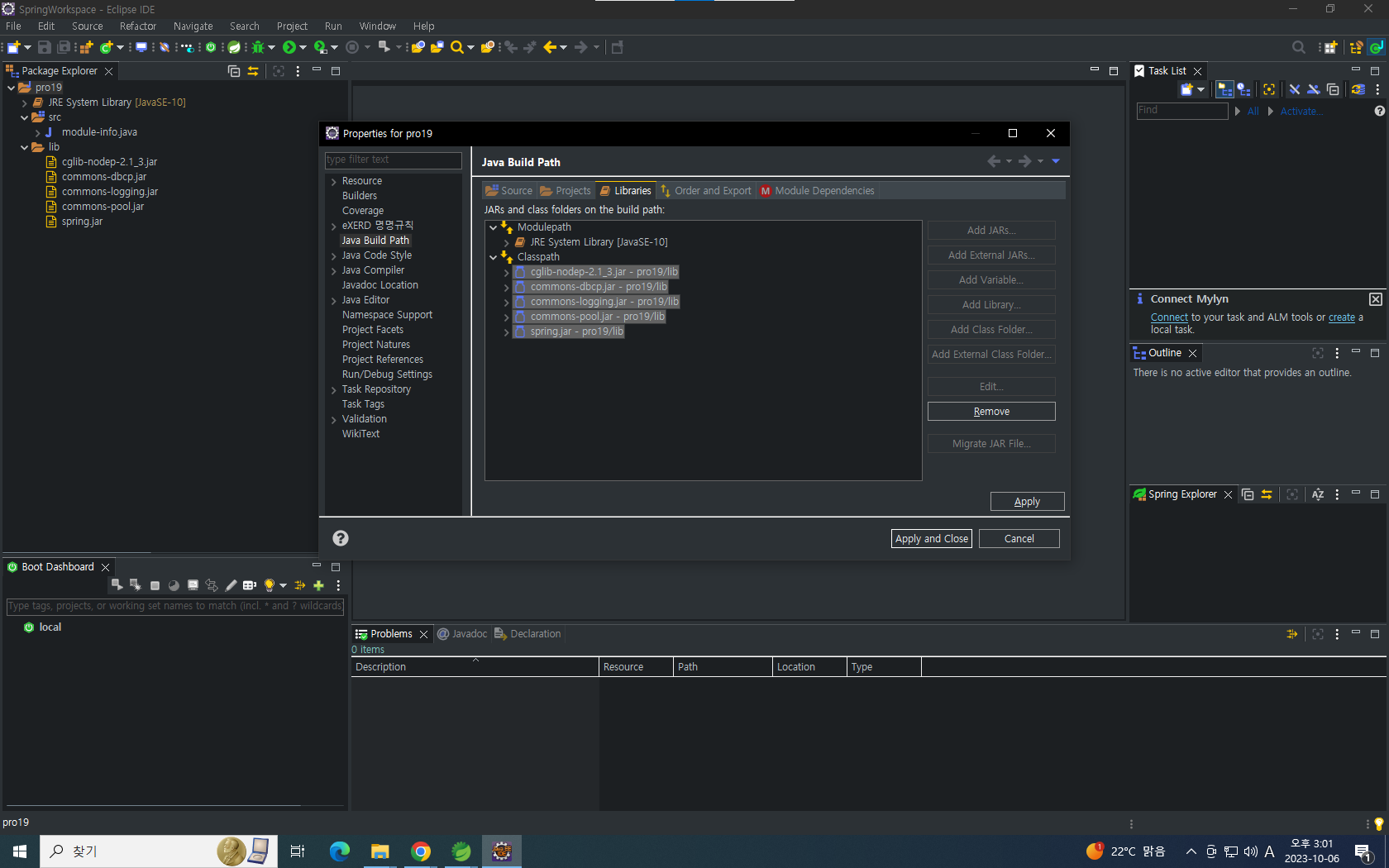This screenshot has height=868, width=1389.
Task: Toggle Link with Editor in Package Explorer
Action: (x=253, y=71)
